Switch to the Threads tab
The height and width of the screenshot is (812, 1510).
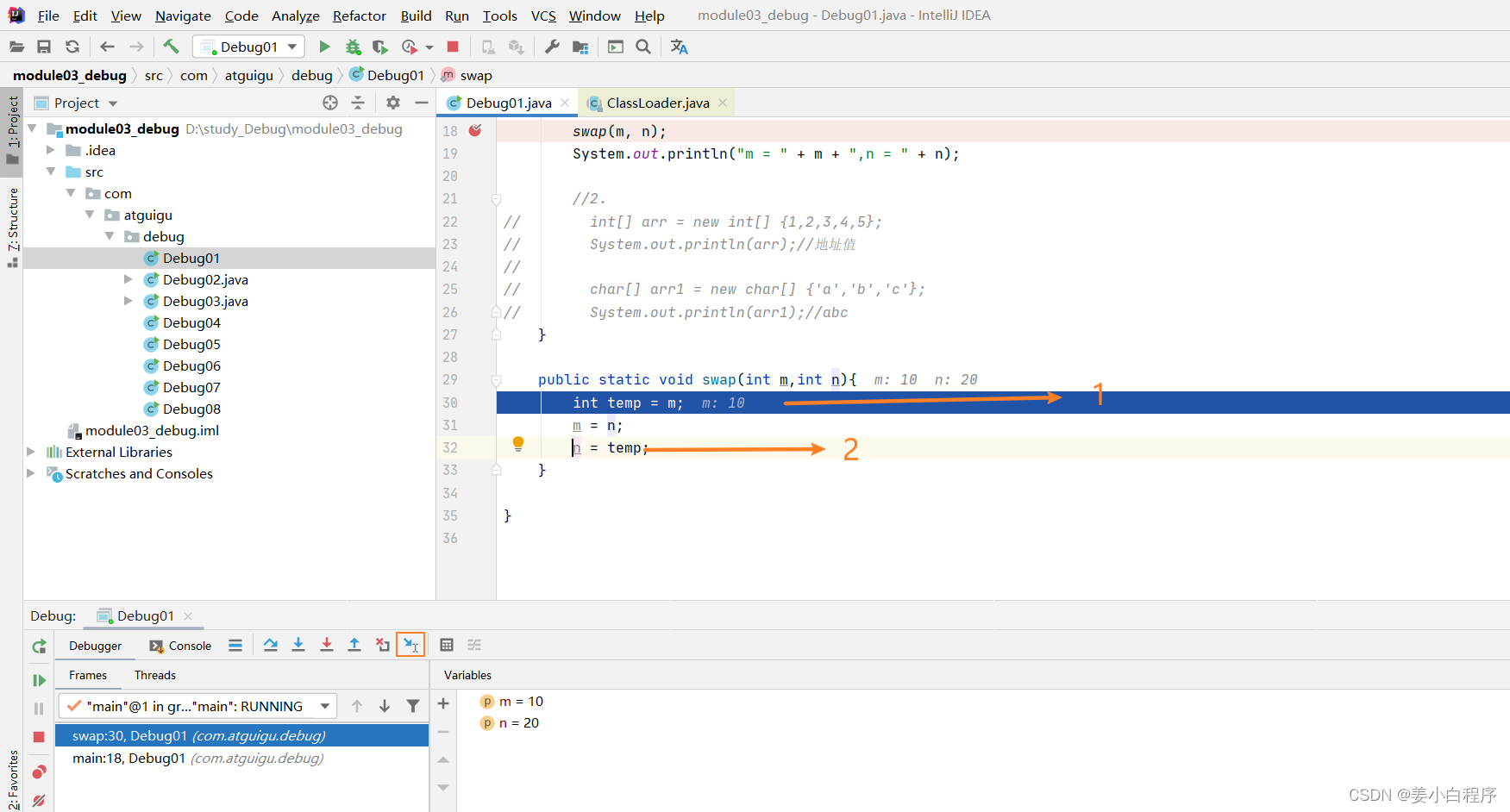tap(155, 675)
